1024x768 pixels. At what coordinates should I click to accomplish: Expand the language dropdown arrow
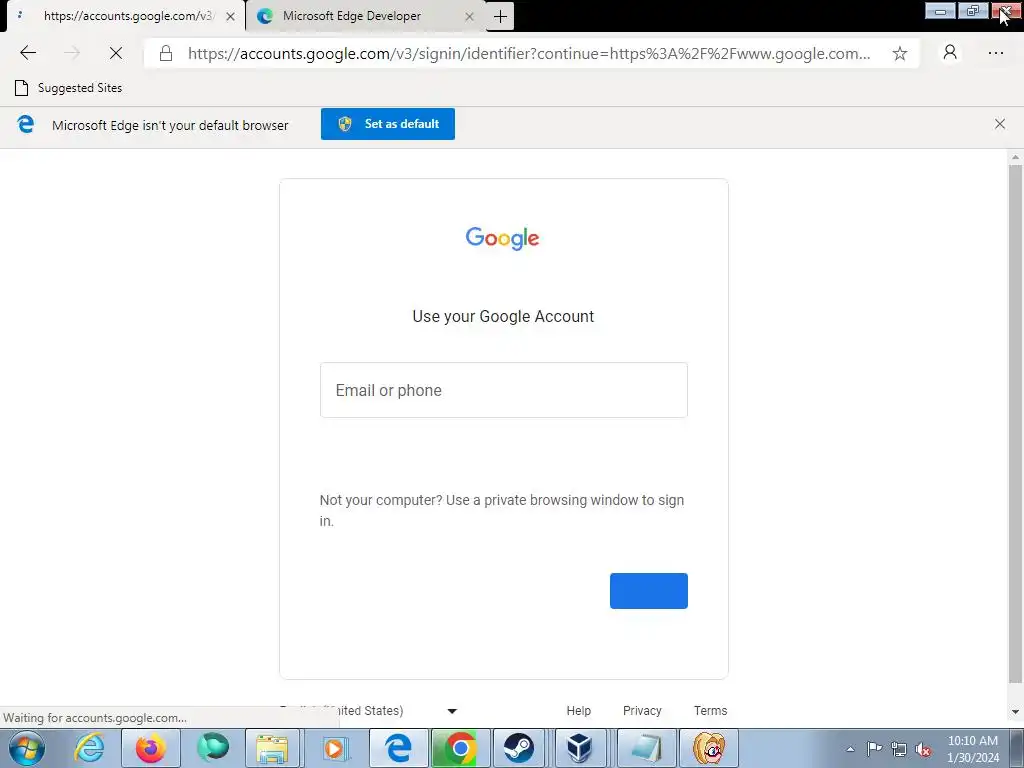452,711
